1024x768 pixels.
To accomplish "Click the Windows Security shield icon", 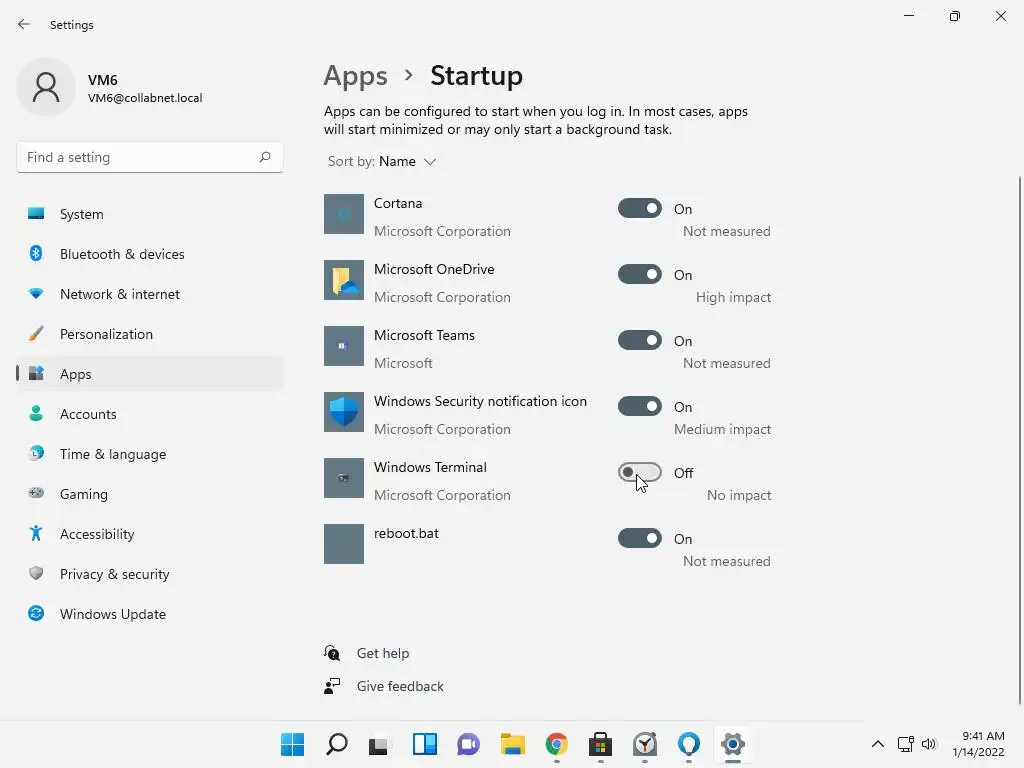I will pos(344,411).
